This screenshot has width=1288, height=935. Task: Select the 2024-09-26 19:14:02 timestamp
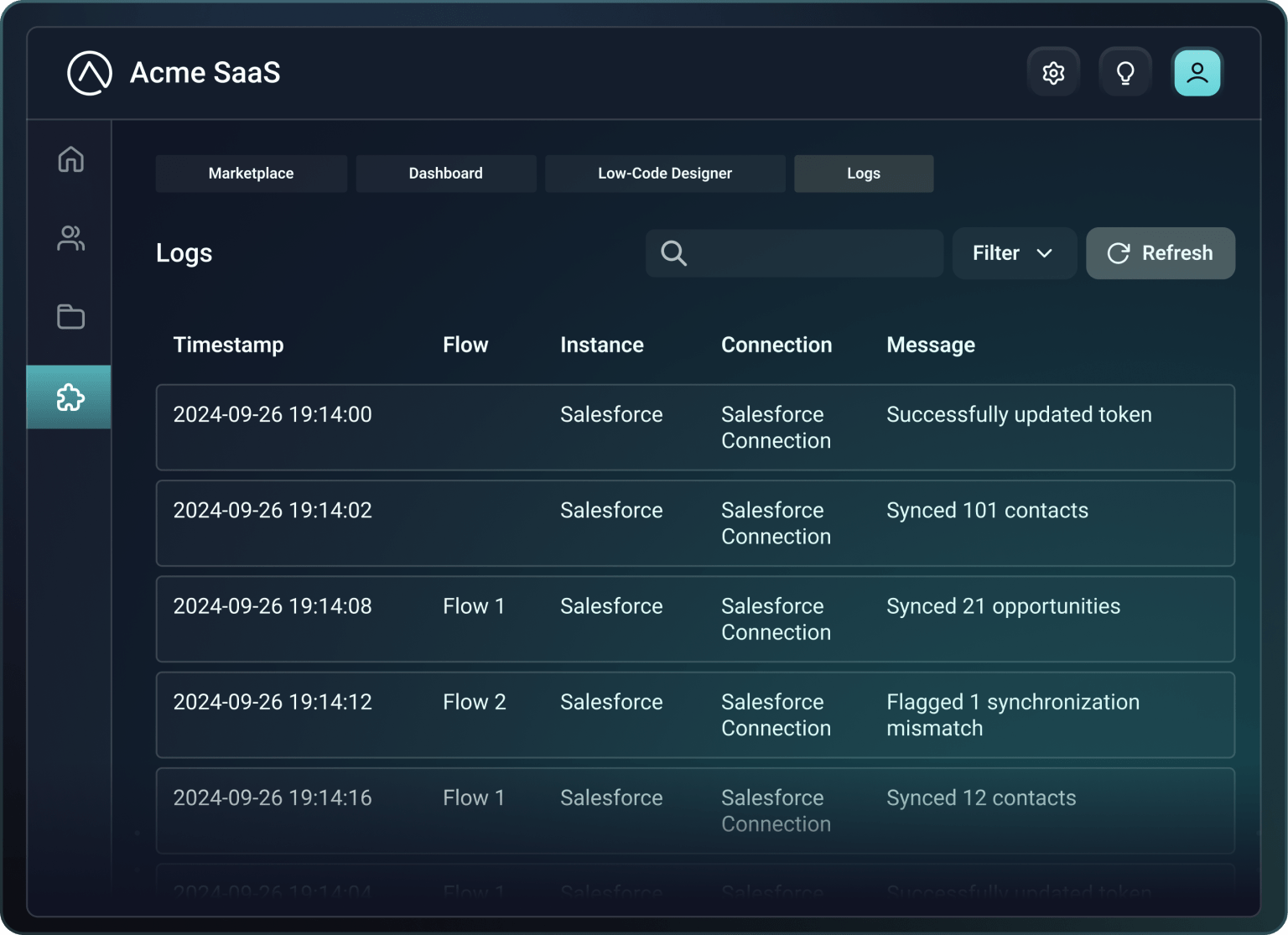coord(273,510)
